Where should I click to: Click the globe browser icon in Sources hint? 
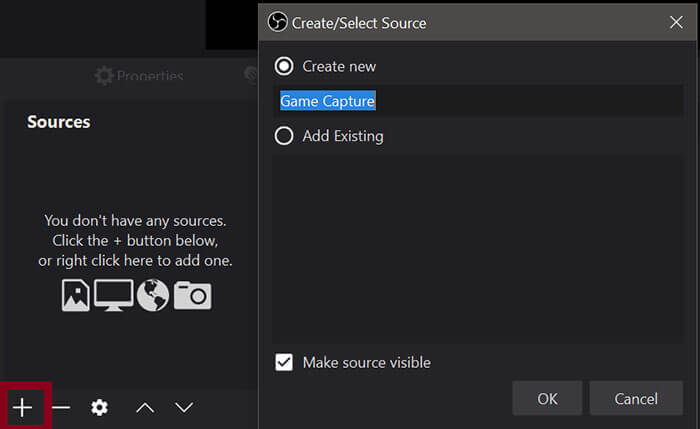click(153, 295)
